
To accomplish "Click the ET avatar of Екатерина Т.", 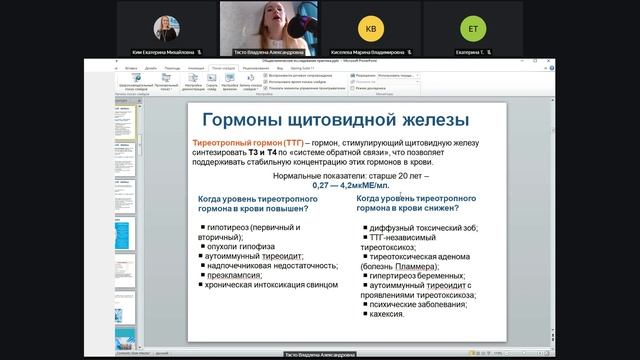I will [x=473, y=29].
